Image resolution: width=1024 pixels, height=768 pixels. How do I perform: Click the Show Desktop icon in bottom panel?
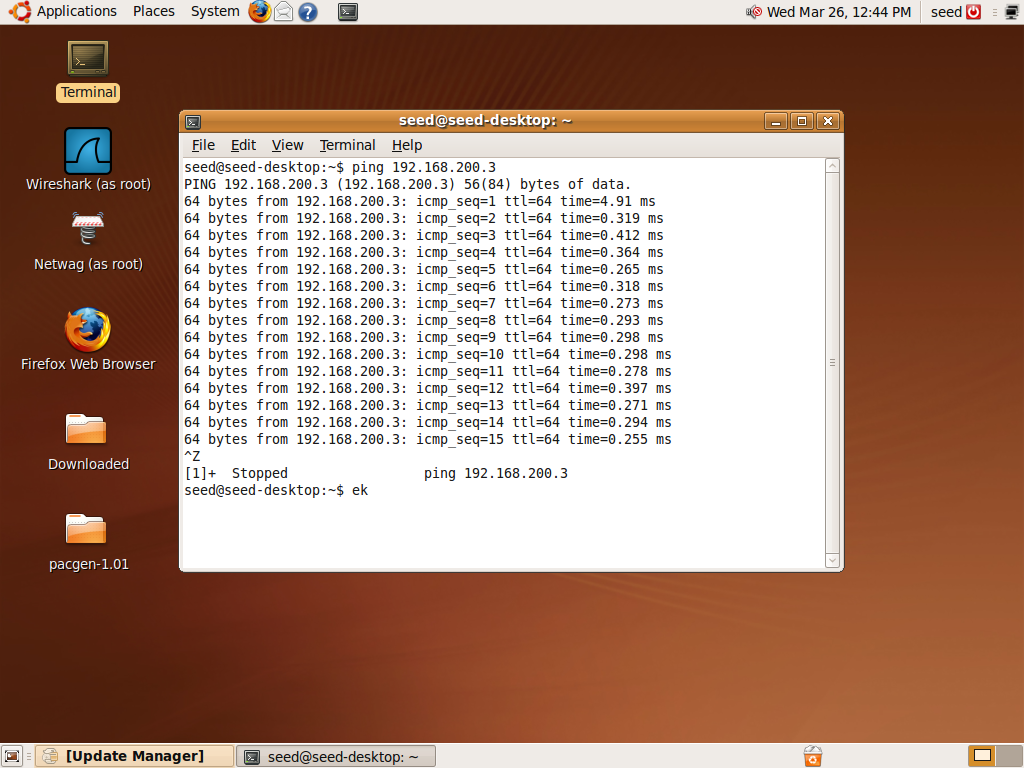point(12,756)
